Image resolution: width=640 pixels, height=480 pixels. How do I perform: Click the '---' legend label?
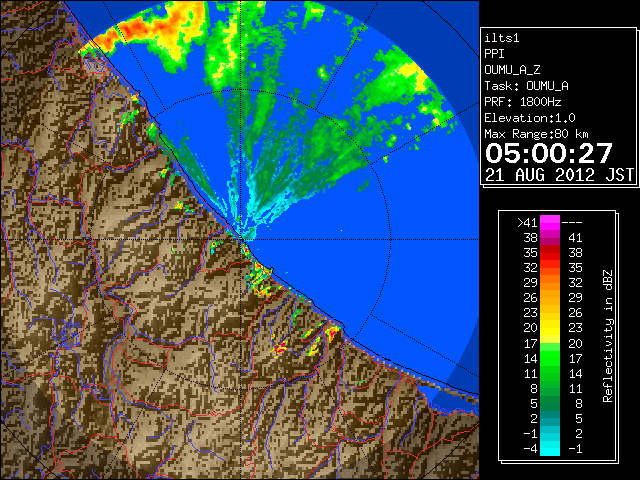click(x=572, y=223)
